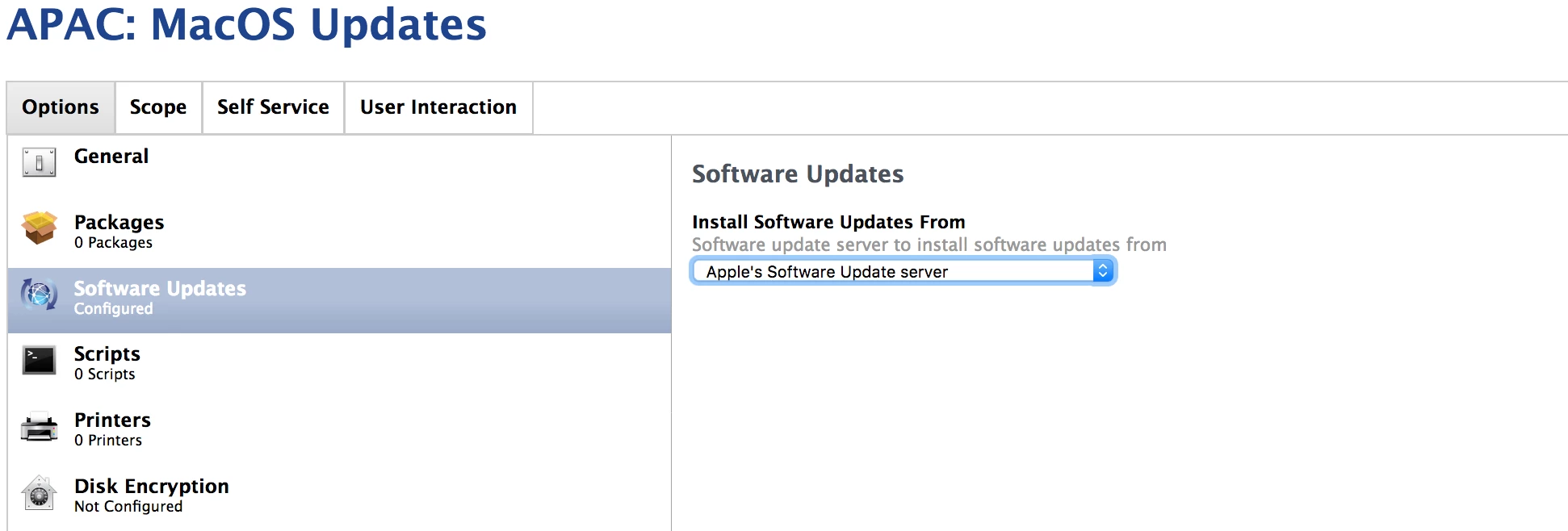The height and width of the screenshot is (531, 1568).
Task: Click the Software Updates globe icon
Action: (39, 295)
